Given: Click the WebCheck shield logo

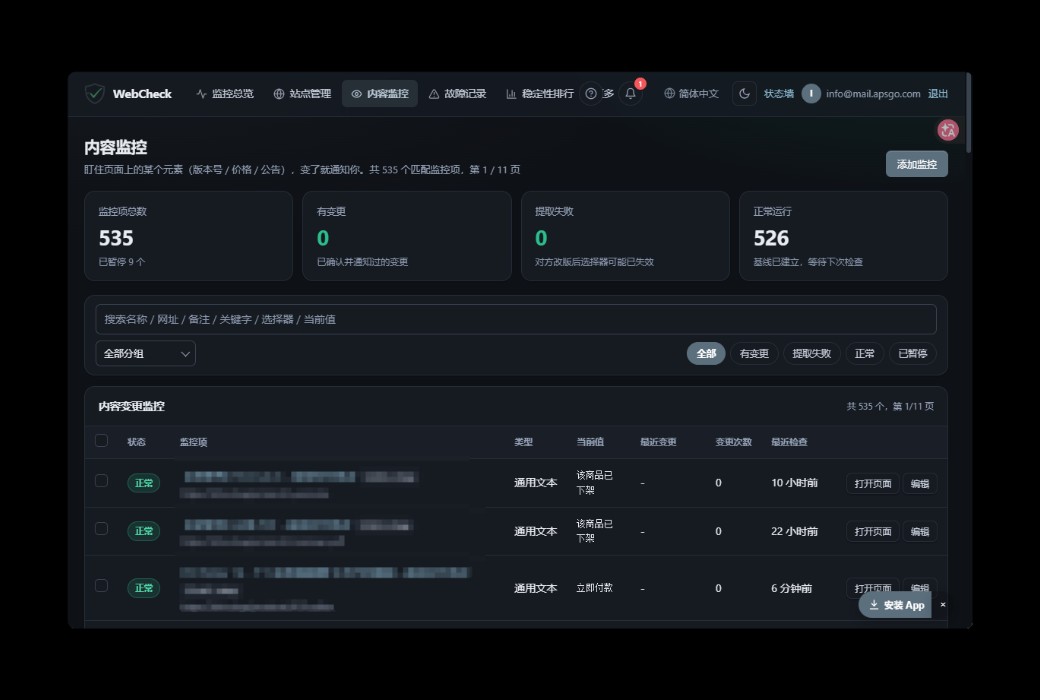Looking at the screenshot, I should [x=95, y=94].
